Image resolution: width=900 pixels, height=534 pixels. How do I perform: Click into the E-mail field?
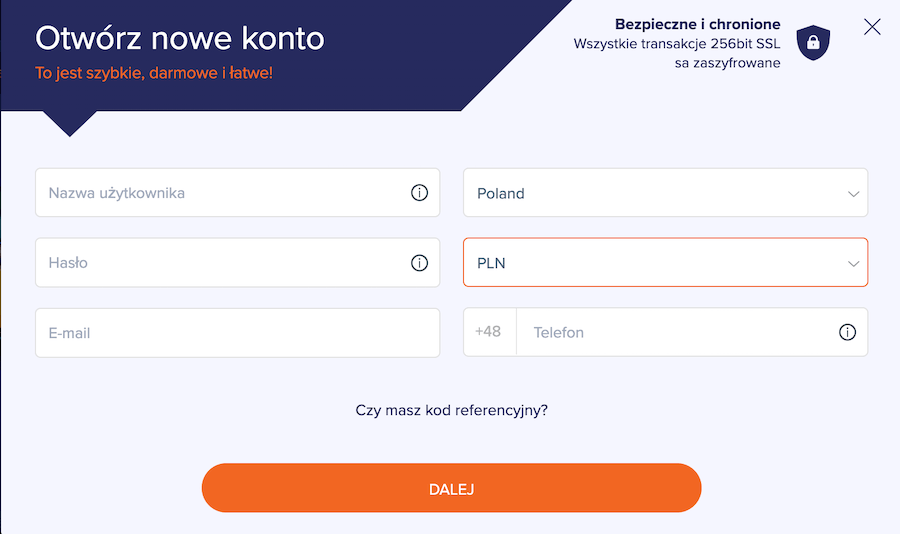(238, 333)
